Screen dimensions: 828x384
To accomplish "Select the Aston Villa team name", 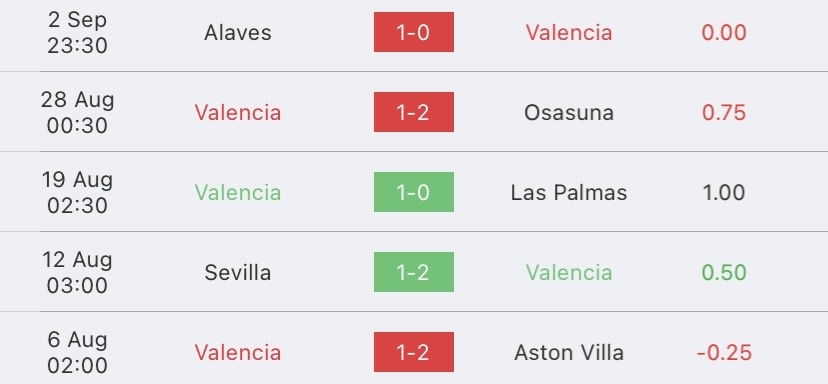I will pos(569,352).
